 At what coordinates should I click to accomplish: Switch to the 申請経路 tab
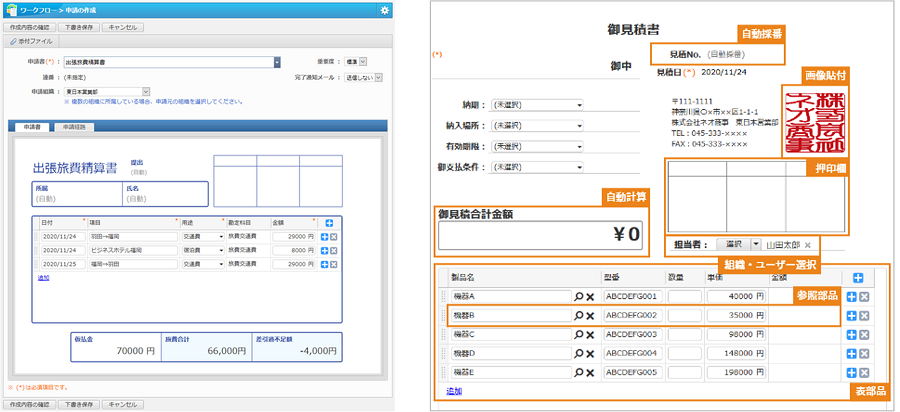pyautogui.click(x=73, y=127)
